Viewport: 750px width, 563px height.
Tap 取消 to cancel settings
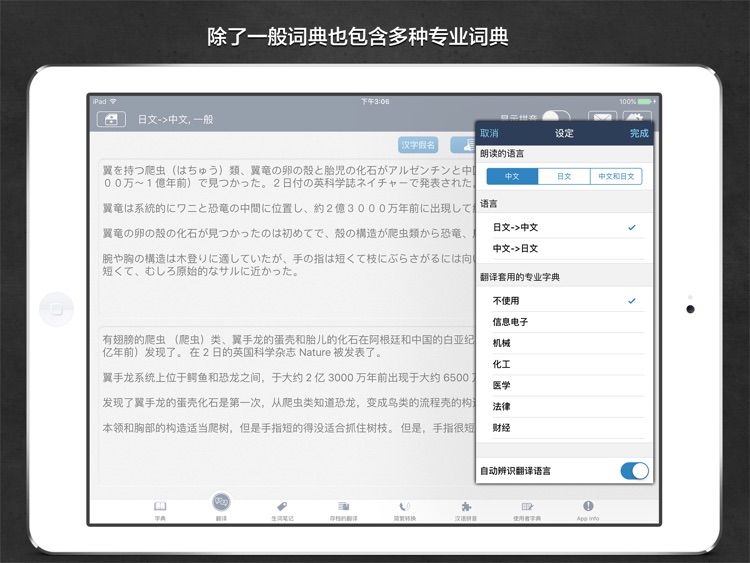click(489, 133)
